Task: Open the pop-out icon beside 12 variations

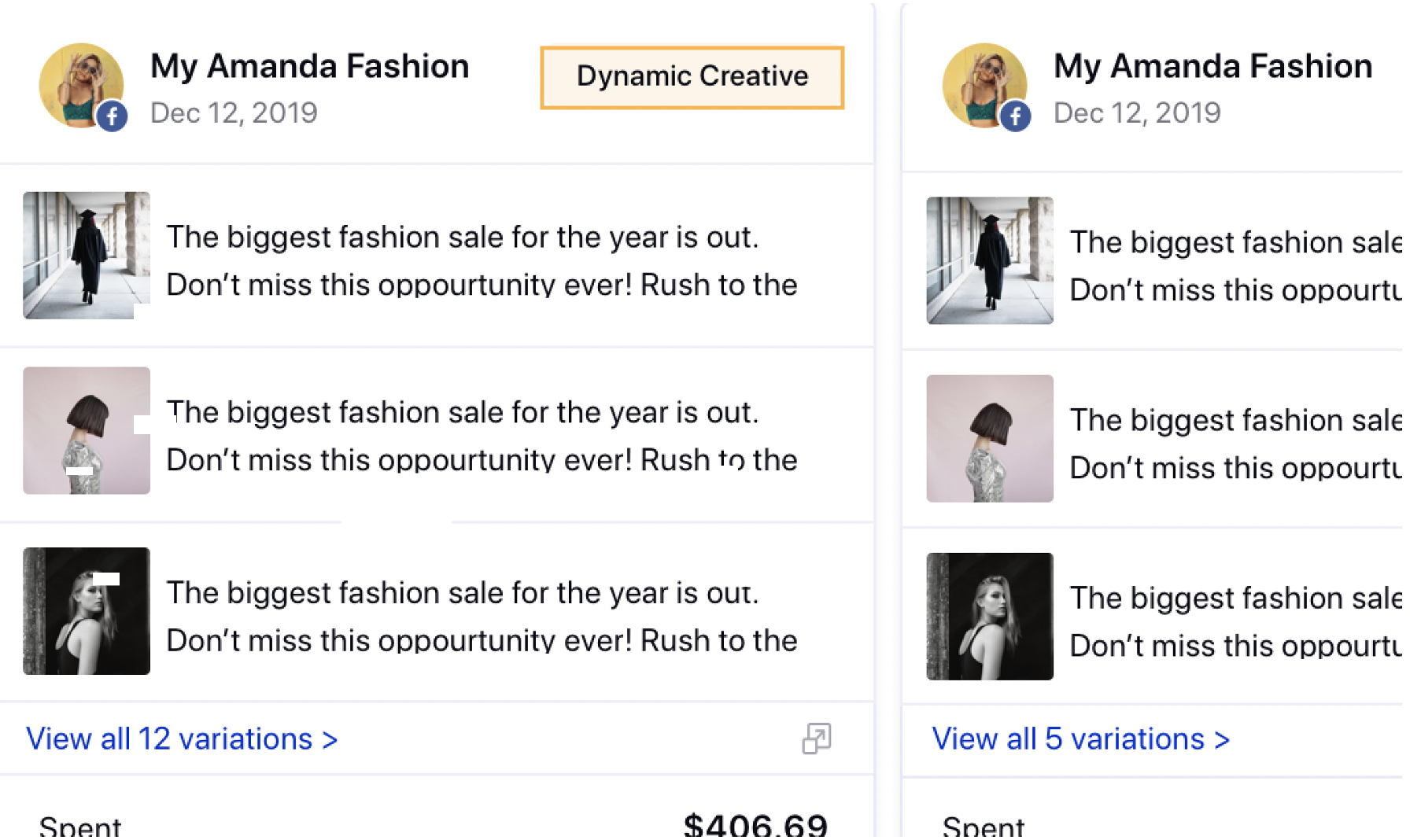Action: [x=816, y=739]
